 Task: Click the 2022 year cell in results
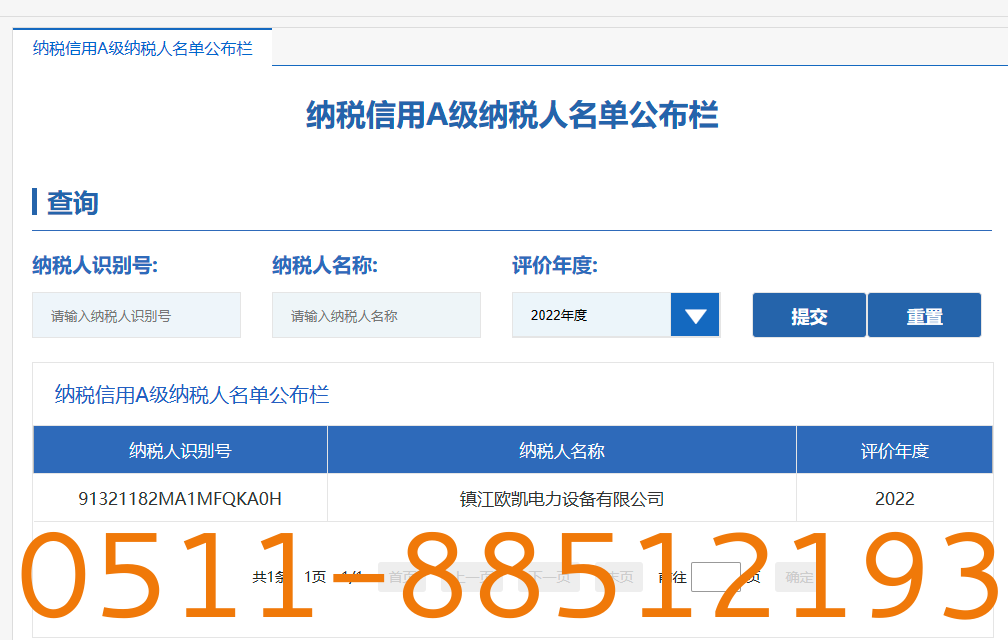coord(894,498)
